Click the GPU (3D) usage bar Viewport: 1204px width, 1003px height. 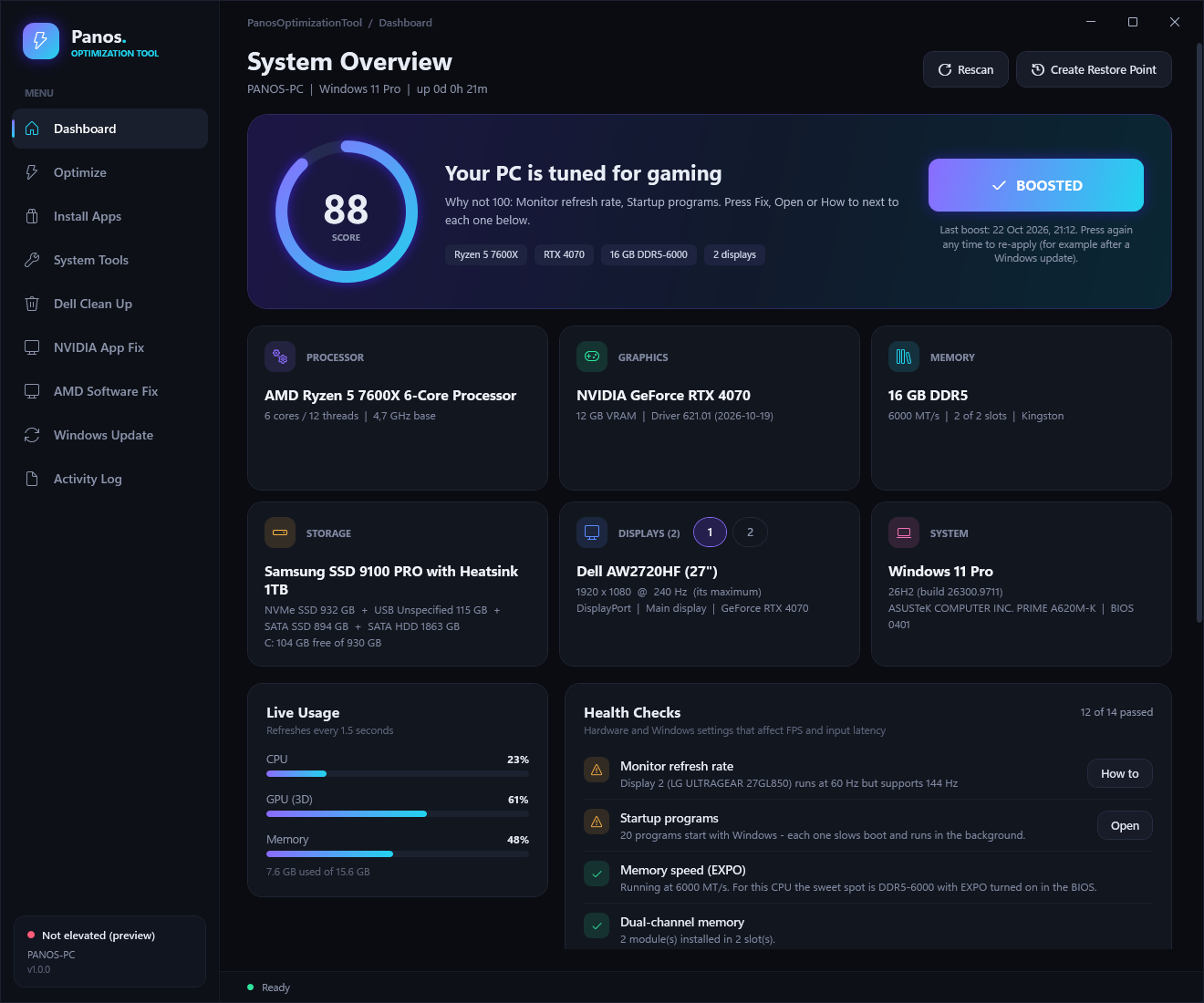pyautogui.click(x=398, y=814)
